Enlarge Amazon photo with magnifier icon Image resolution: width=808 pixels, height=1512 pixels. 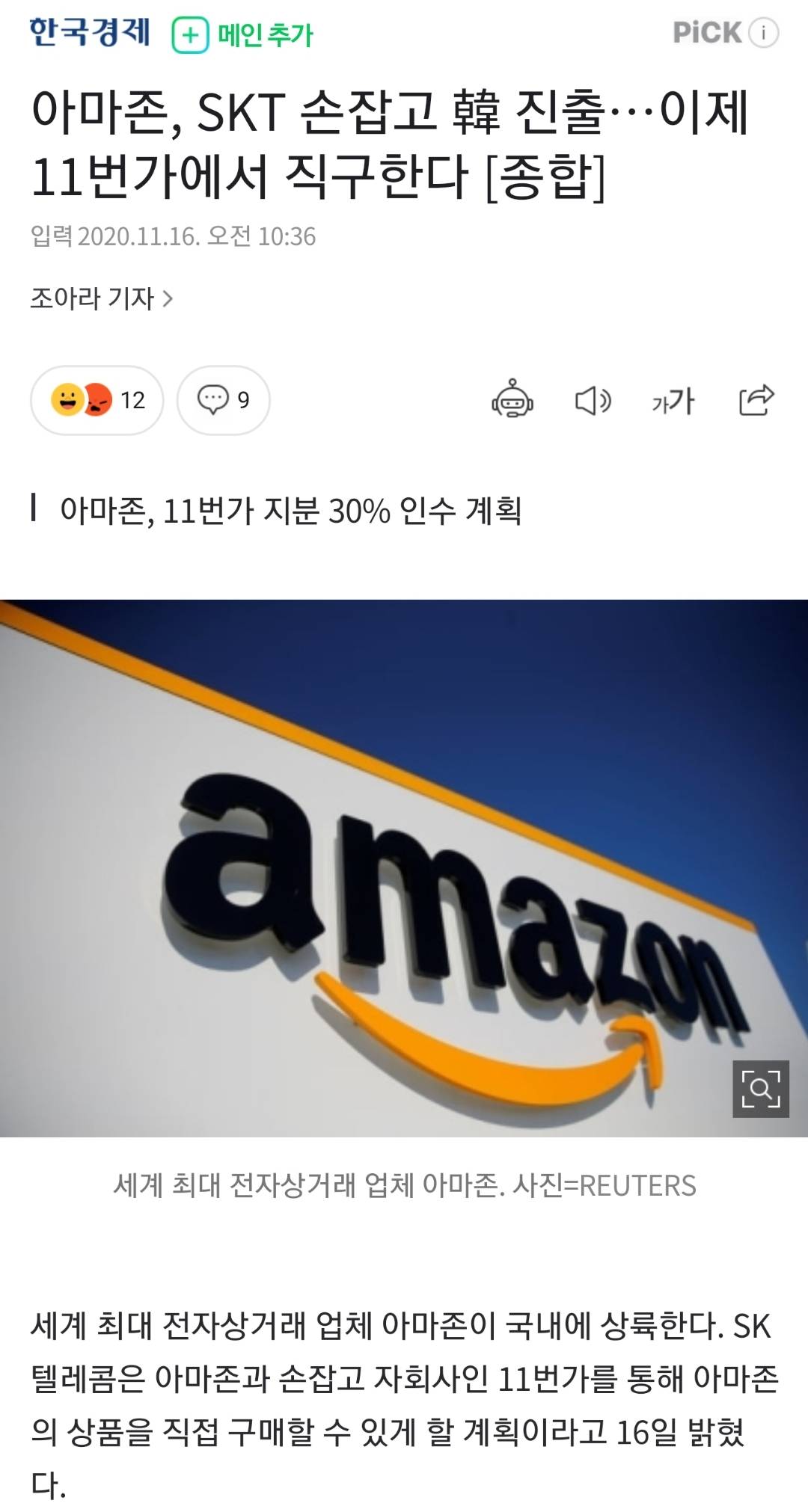point(761,1089)
